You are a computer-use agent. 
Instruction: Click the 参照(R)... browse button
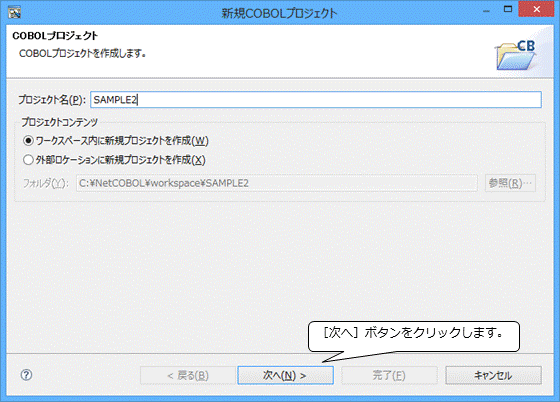510,183
